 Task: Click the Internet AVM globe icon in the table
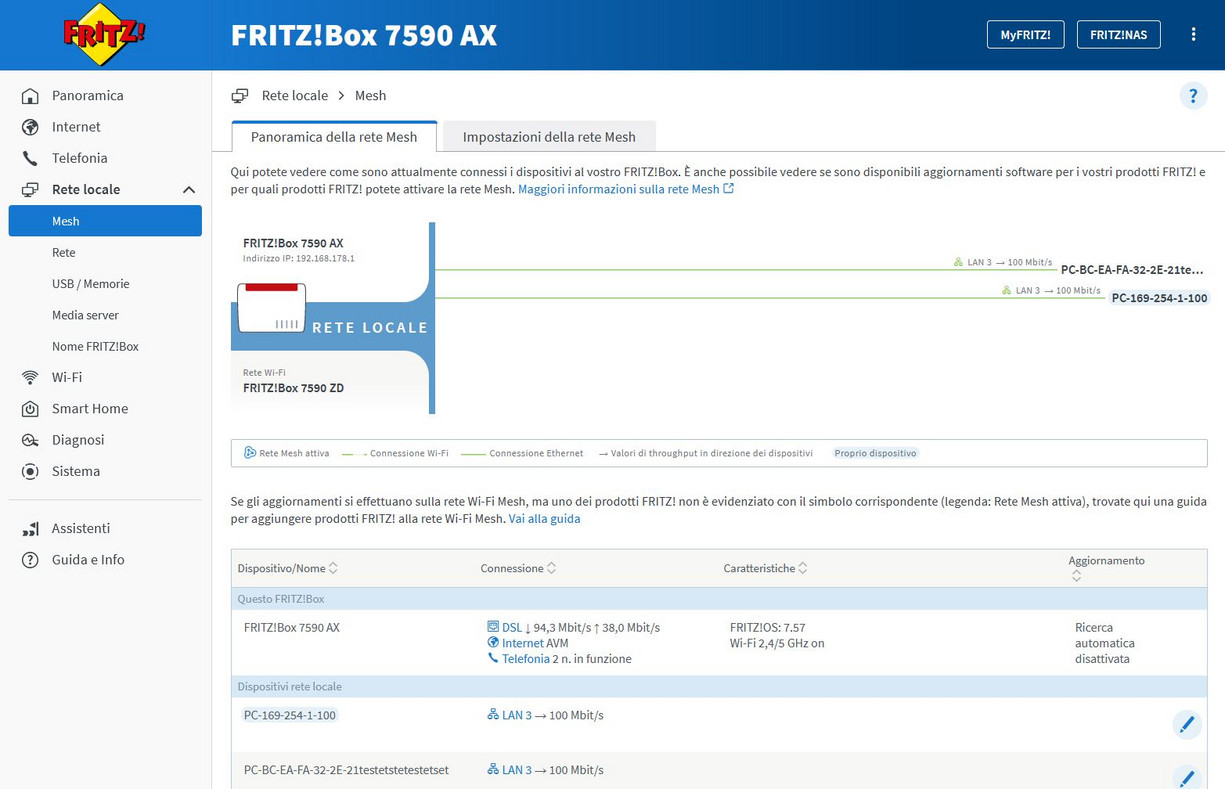coord(493,643)
